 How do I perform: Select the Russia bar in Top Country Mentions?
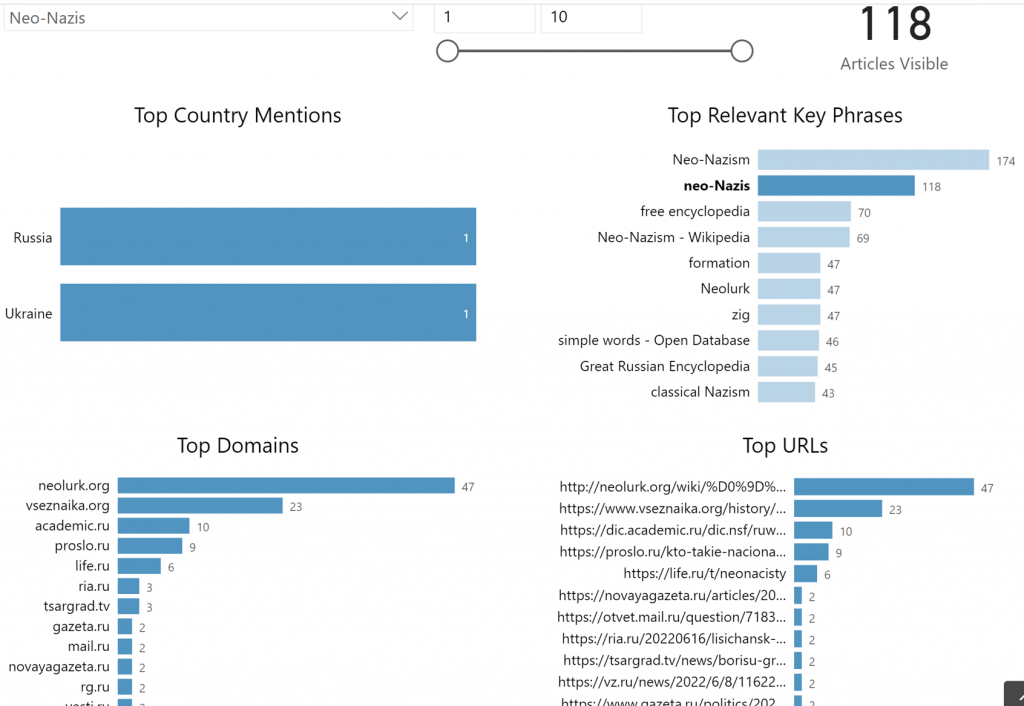(268, 236)
